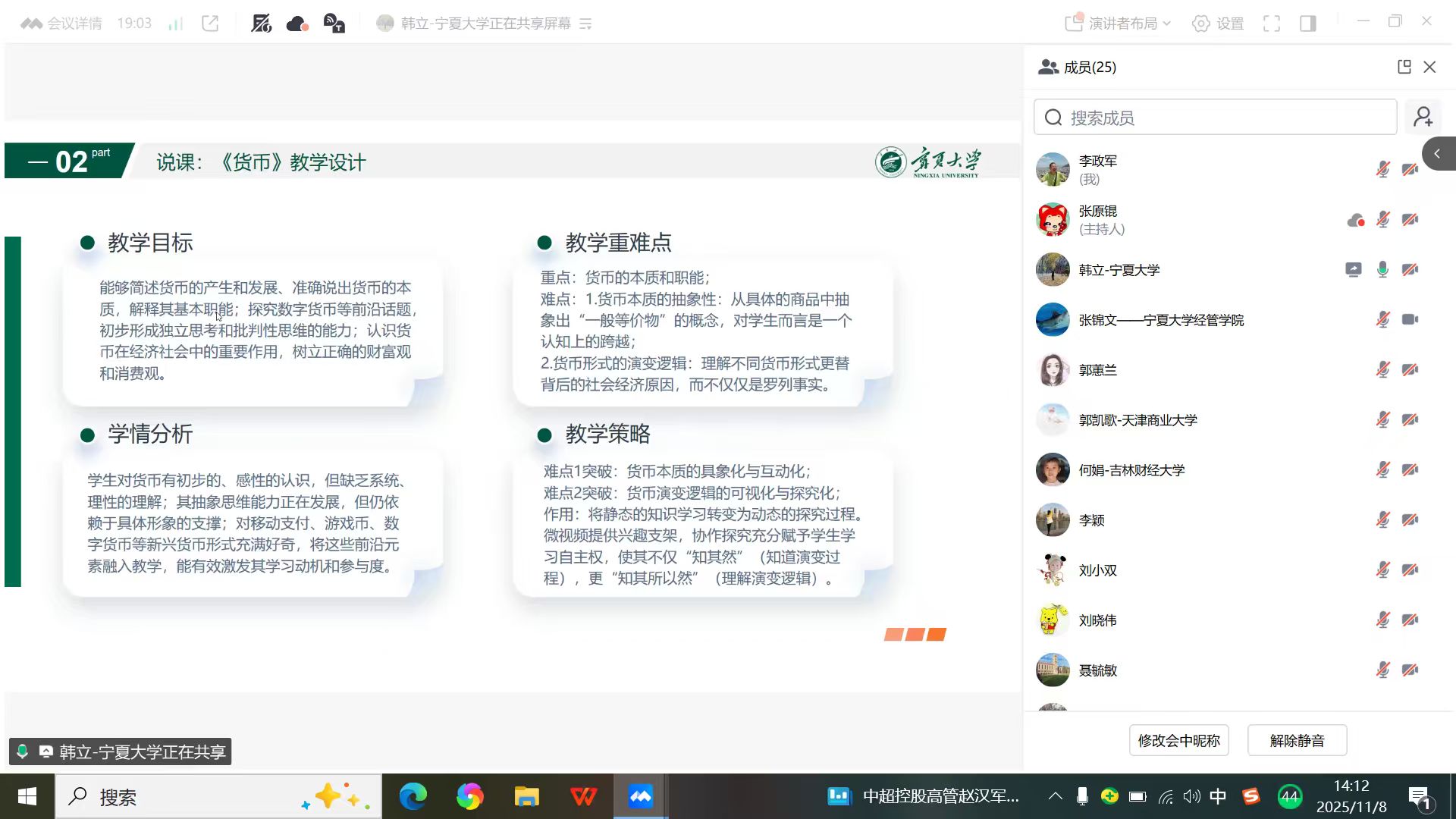Toggle 李政军 microphone mute icon

point(1382,169)
